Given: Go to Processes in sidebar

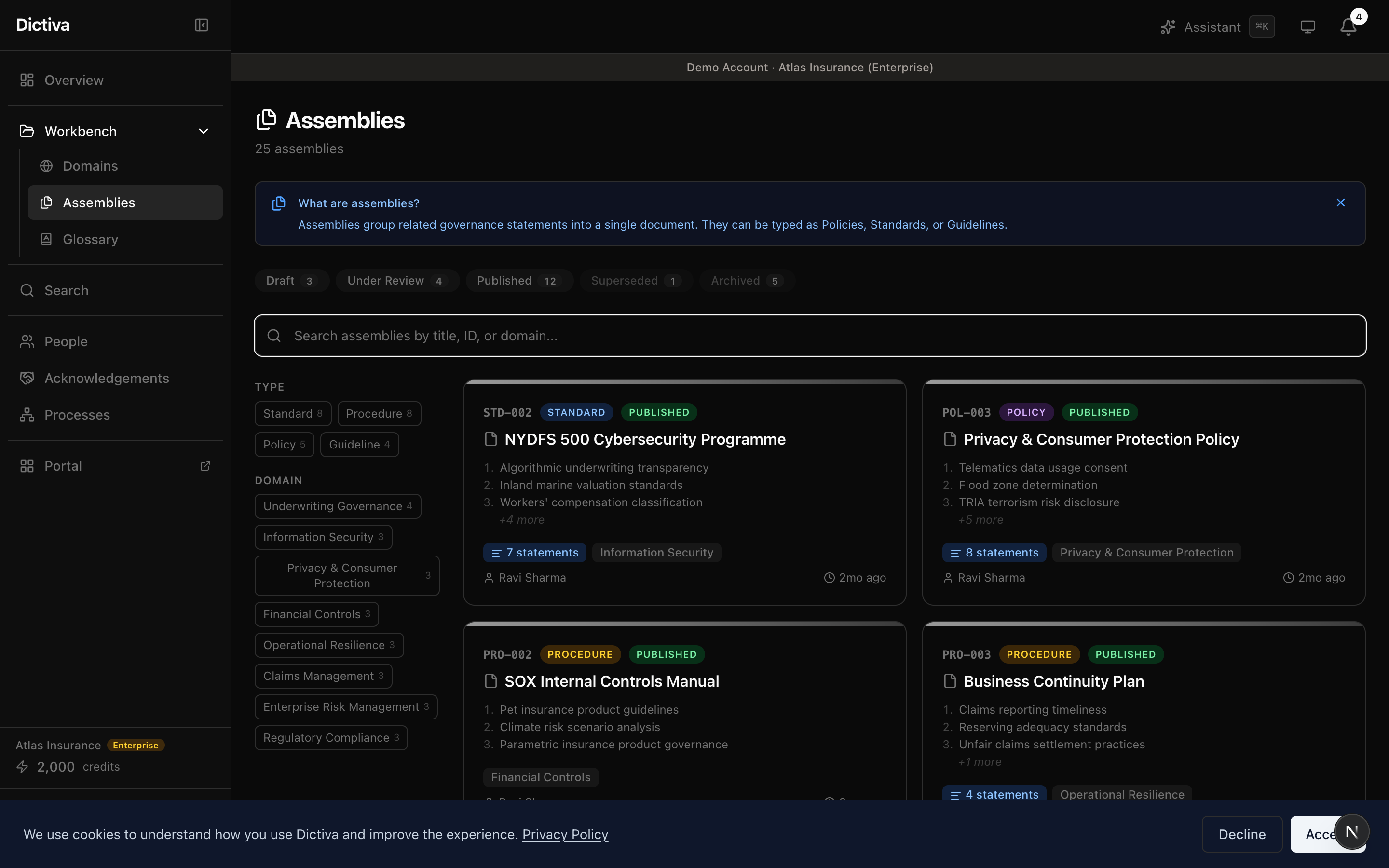Looking at the screenshot, I should coord(77,415).
